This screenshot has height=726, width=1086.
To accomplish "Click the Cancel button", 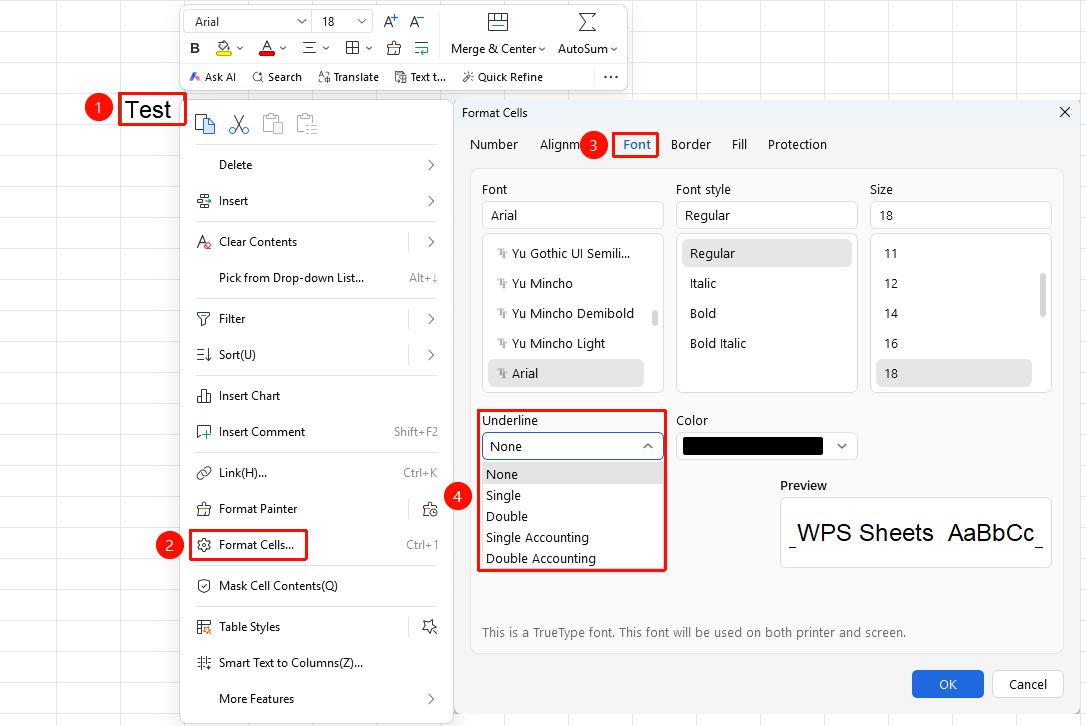I will [x=1028, y=684].
